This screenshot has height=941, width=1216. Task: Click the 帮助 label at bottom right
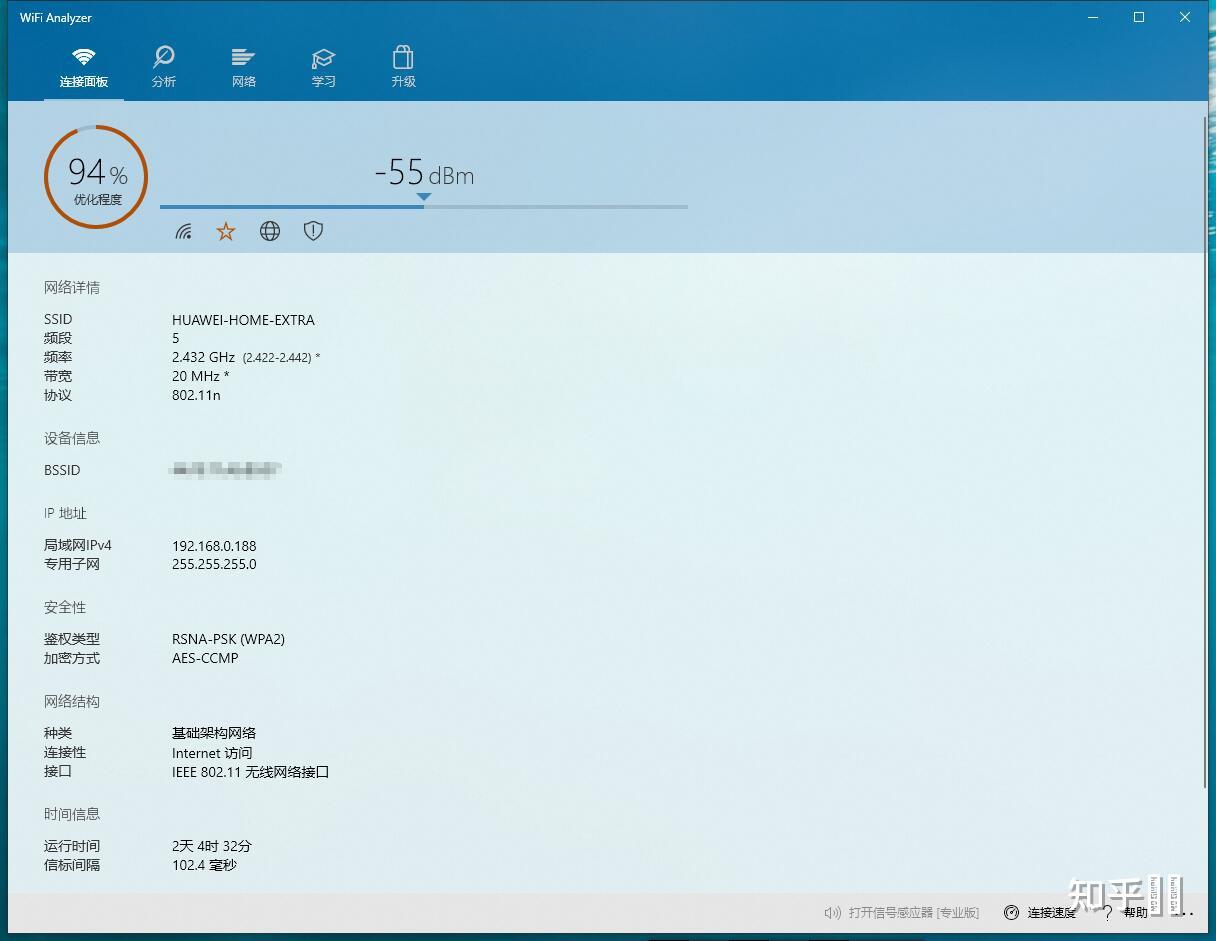point(1135,912)
